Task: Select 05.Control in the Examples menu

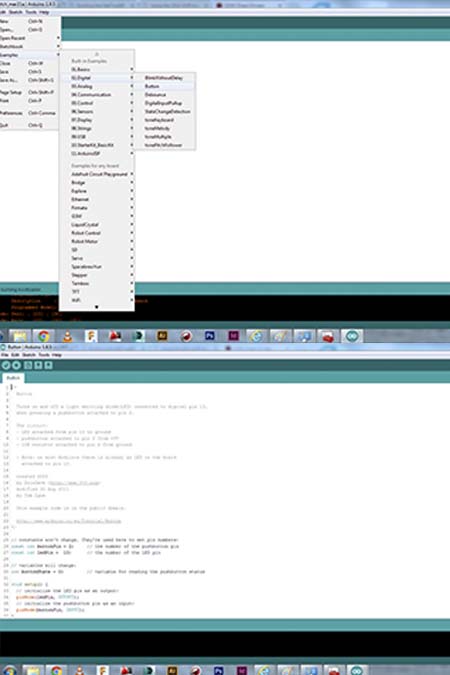Action: click(x=97, y=103)
